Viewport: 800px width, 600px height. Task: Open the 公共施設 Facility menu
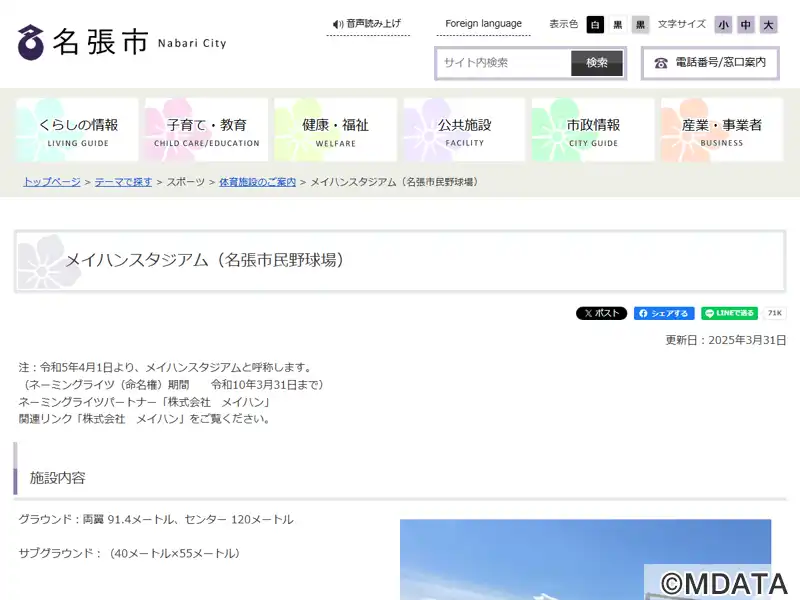click(464, 130)
